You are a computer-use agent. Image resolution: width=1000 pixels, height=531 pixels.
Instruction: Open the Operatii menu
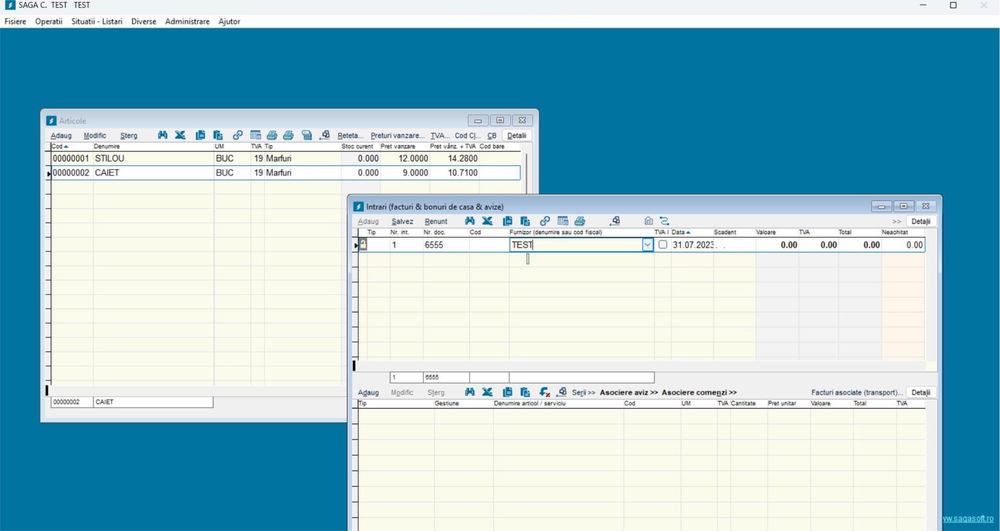pos(49,22)
